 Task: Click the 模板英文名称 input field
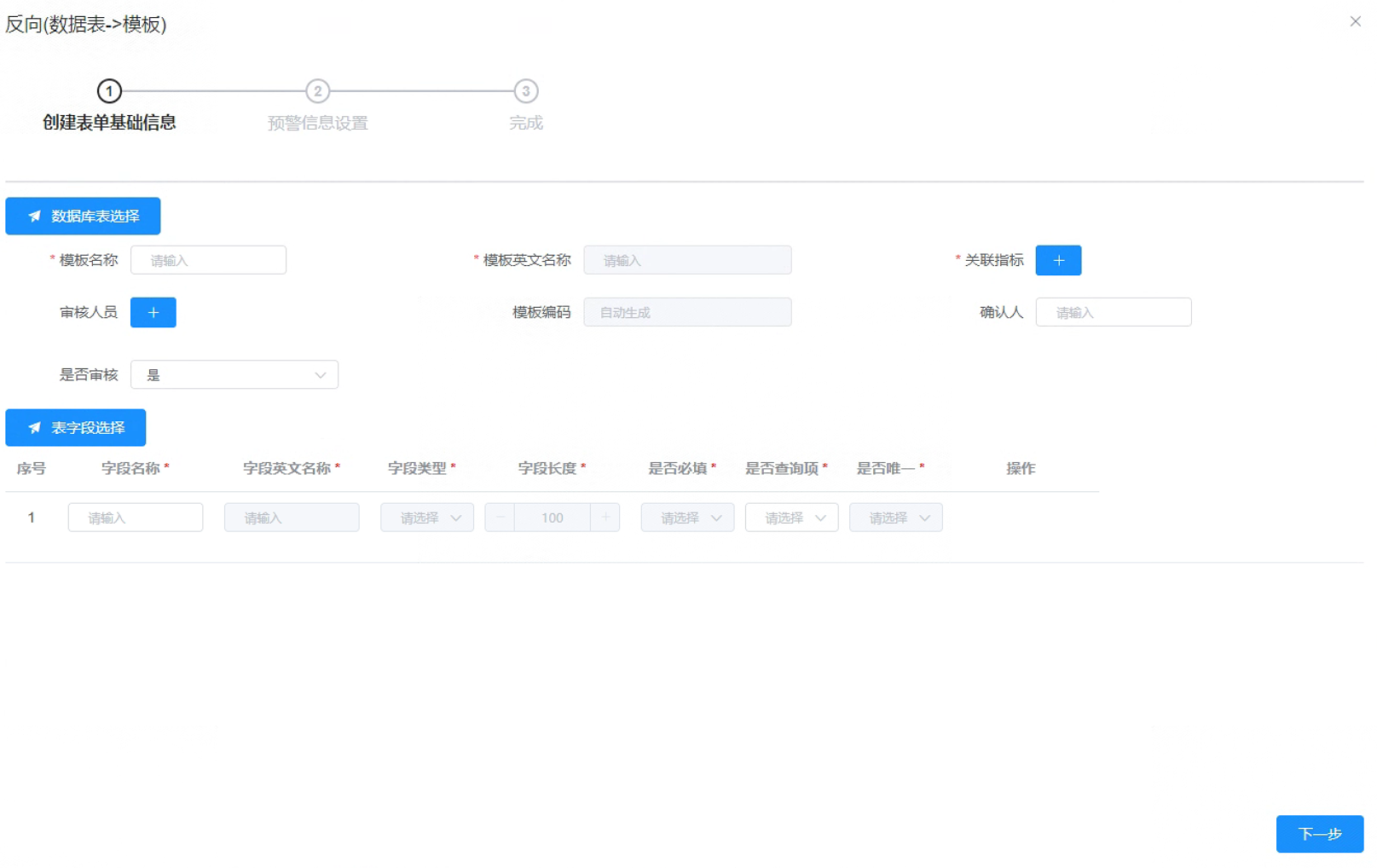click(687, 260)
